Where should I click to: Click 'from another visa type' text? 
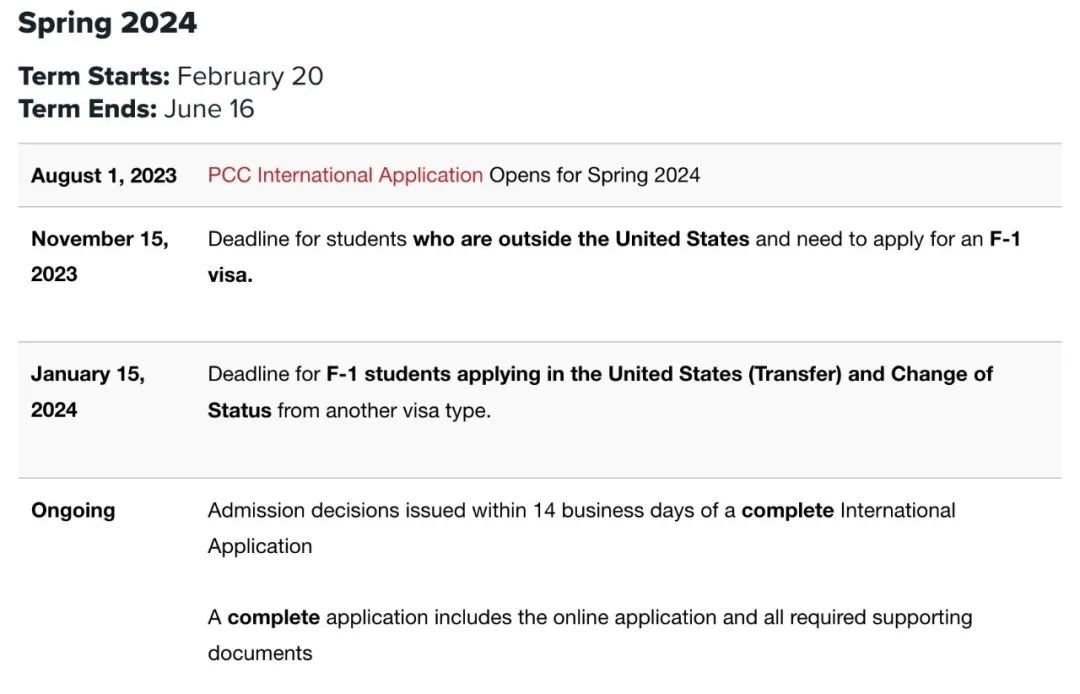[384, 410]
